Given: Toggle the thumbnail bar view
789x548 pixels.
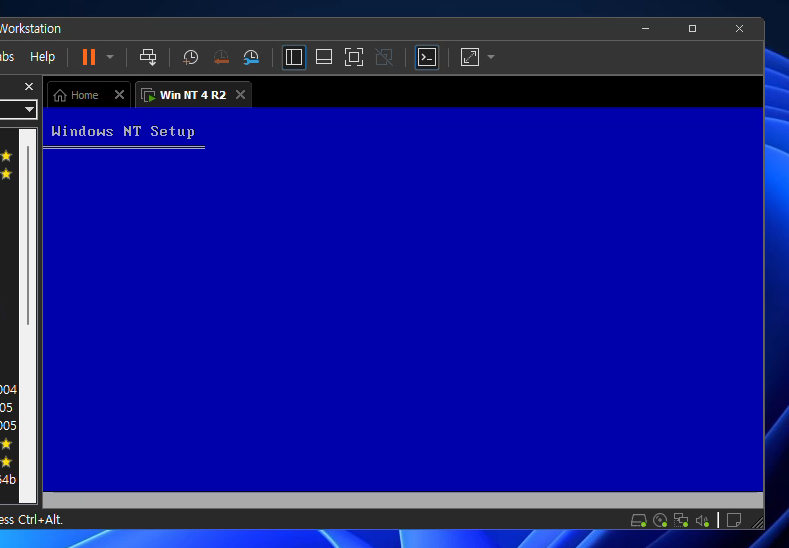Looking at the screenshot, I should click(x=324, y=57).
